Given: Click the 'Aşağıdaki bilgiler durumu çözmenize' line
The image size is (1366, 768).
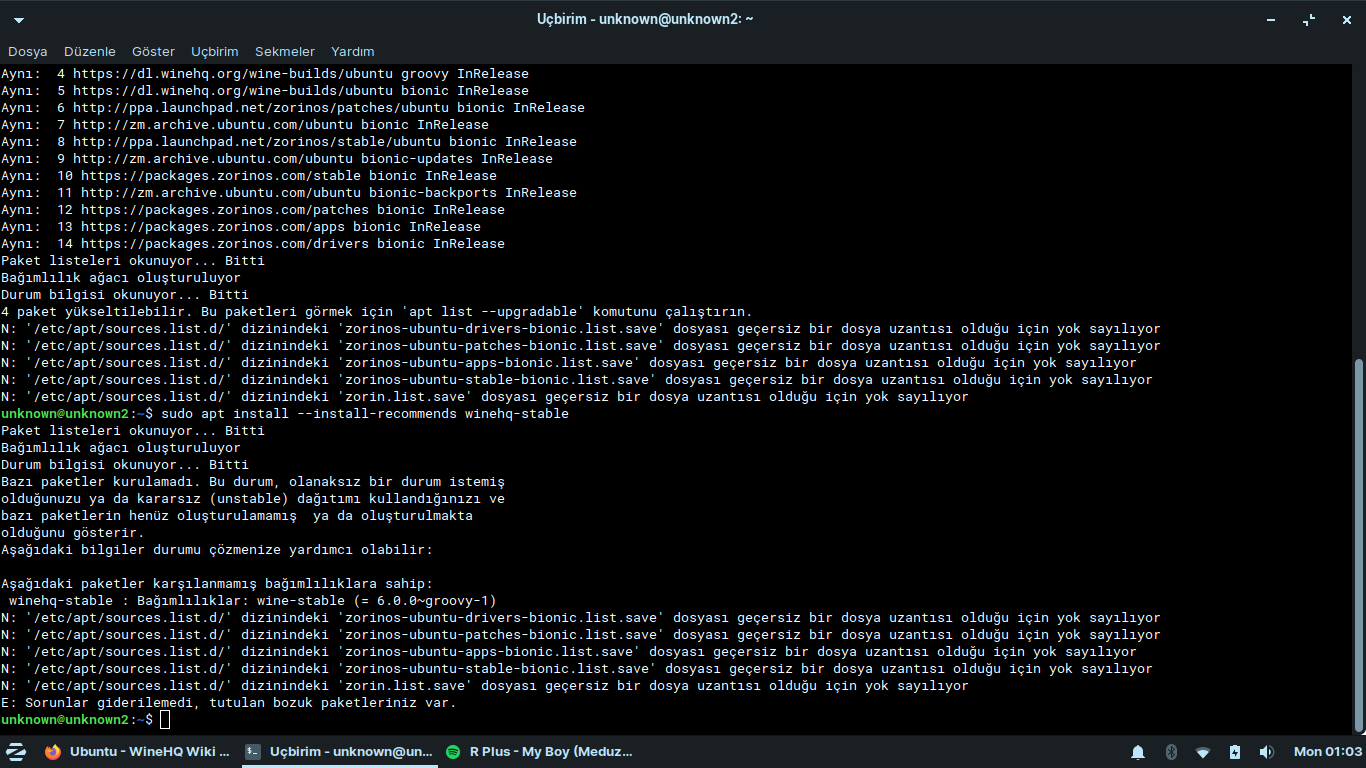Looking at the screenshot, I should [x=217, y=550].
